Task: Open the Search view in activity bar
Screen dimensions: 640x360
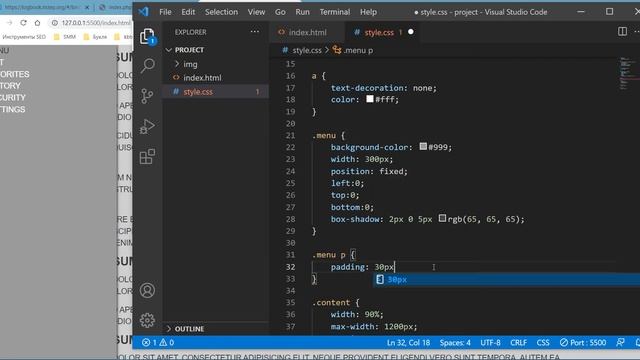Action: 147,65
